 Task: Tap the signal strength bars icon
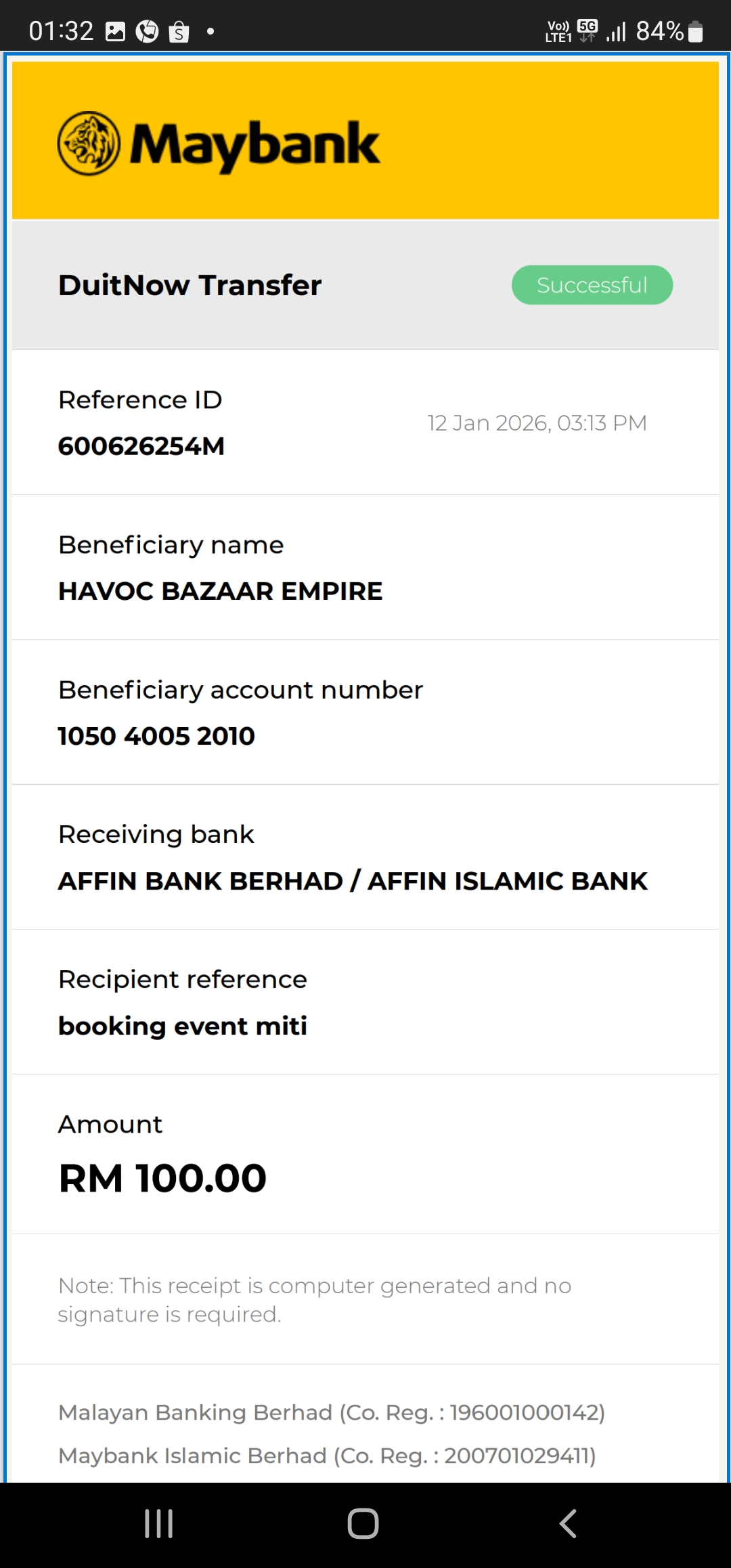click(x=616, y=32)
